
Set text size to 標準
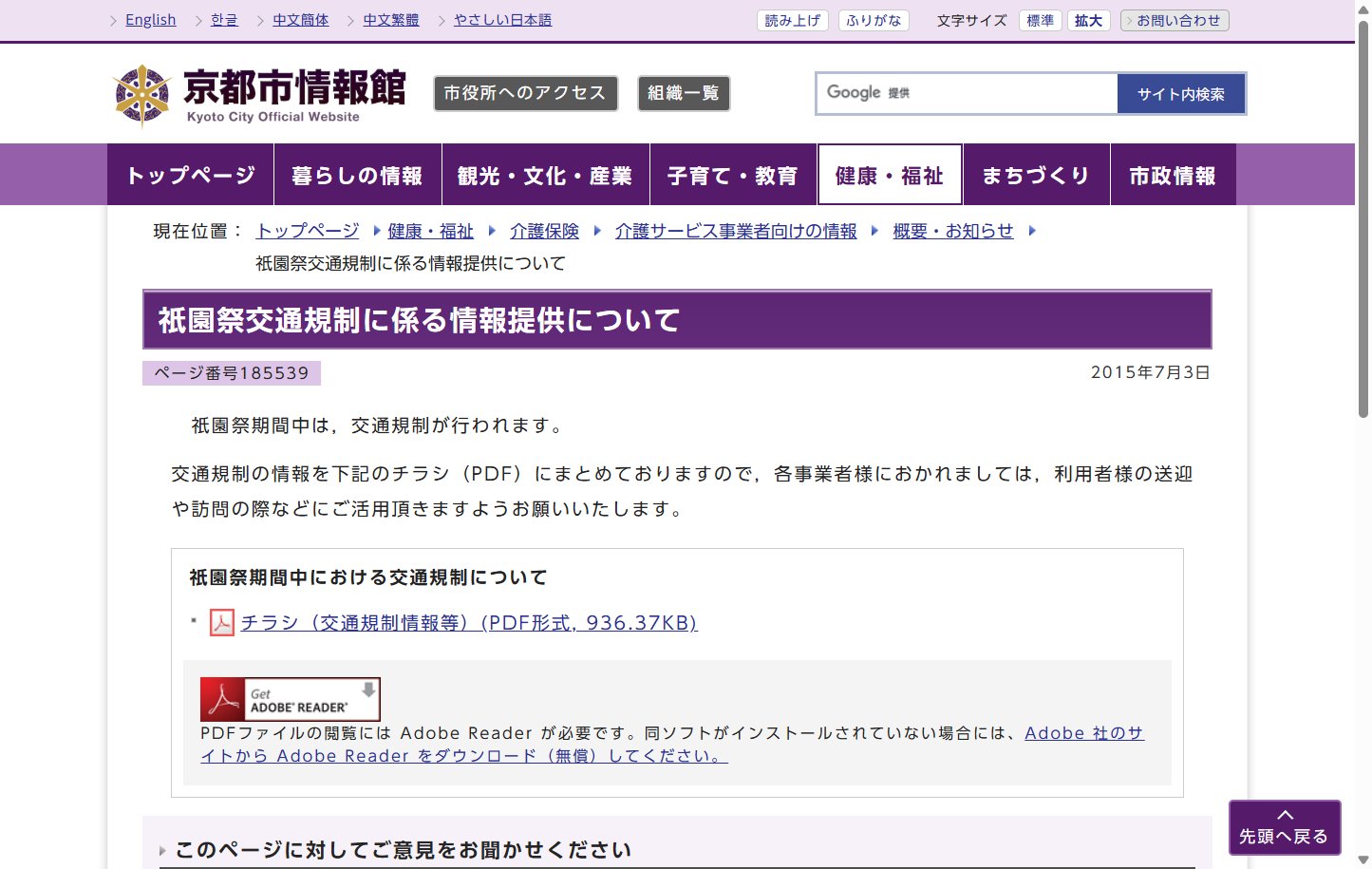click(x=1040, y=21)
